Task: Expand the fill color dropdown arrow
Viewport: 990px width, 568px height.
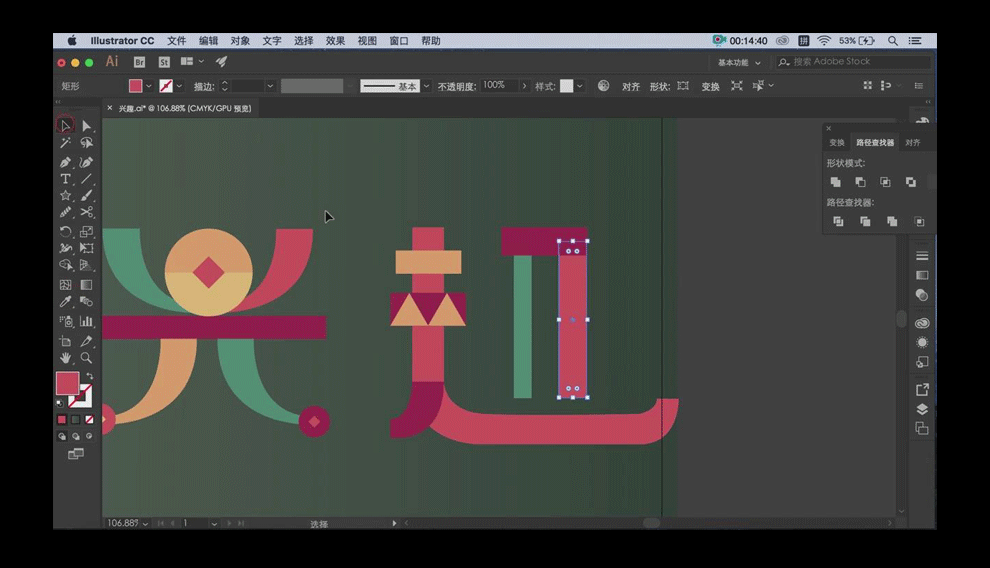Action: (149, 86)
